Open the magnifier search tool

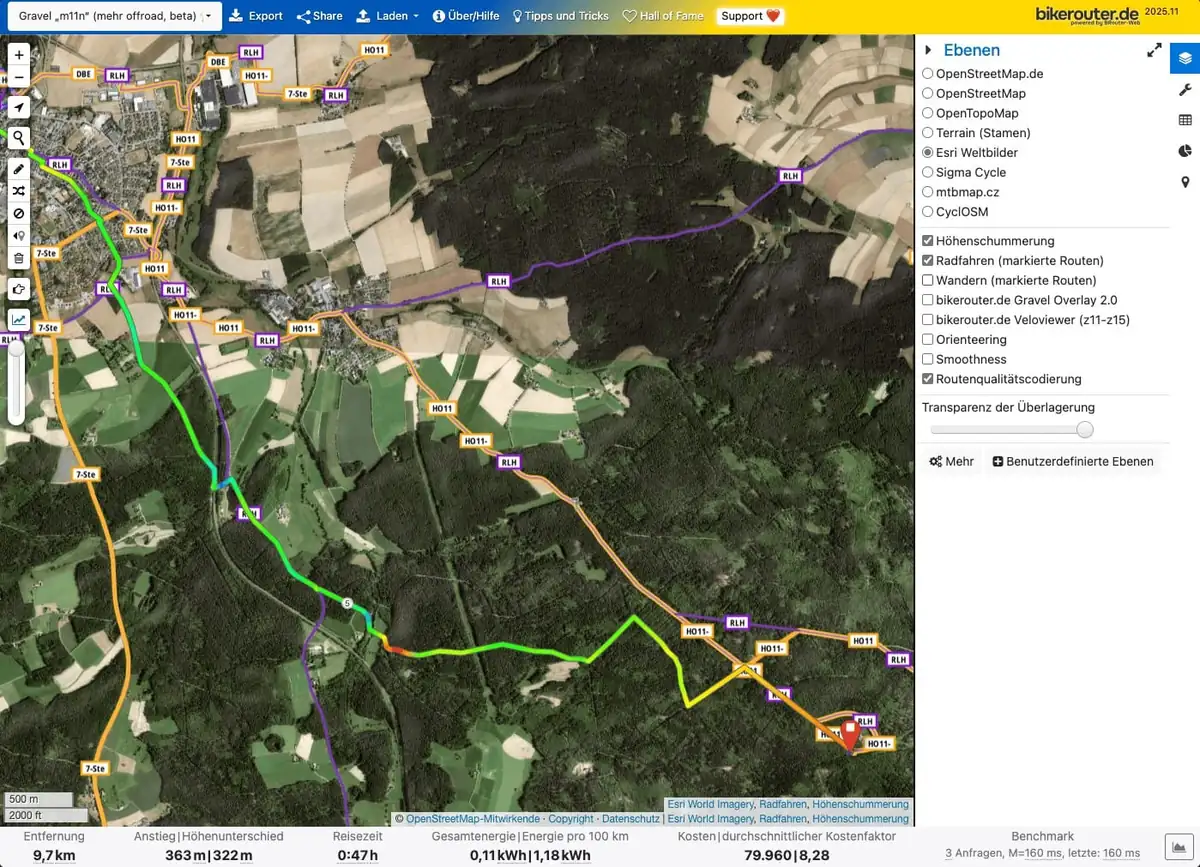pos(18,138)
